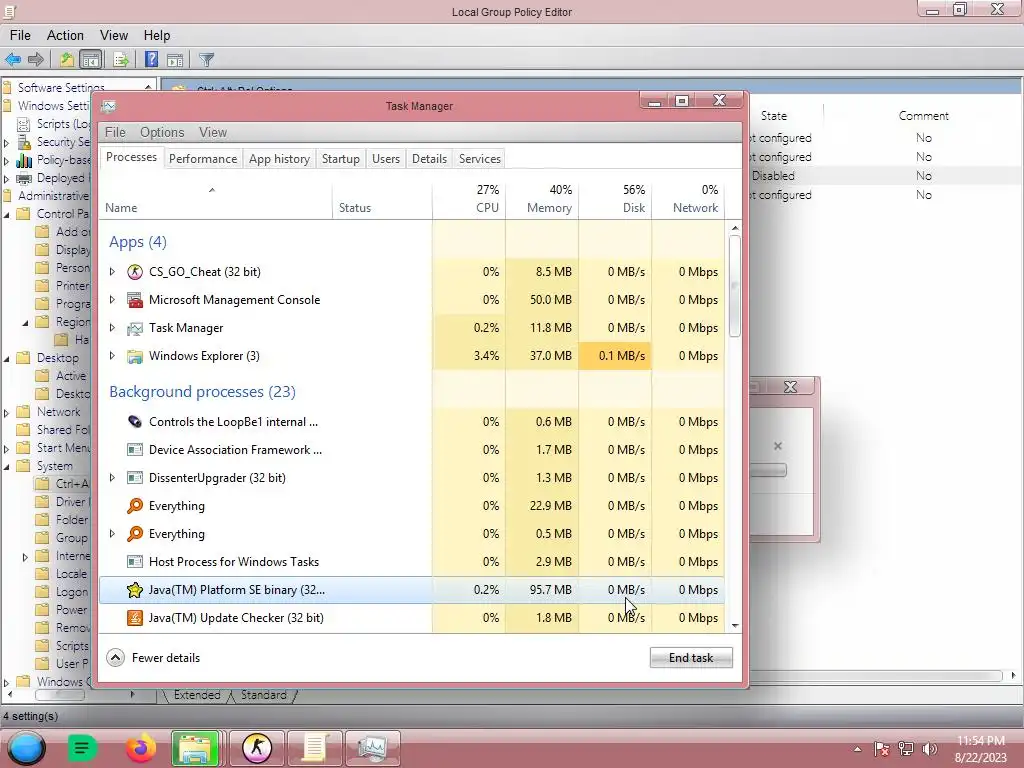1024x768 pixels.
Task: Click Java Update Checker process icon
Action: pos(135,618)
